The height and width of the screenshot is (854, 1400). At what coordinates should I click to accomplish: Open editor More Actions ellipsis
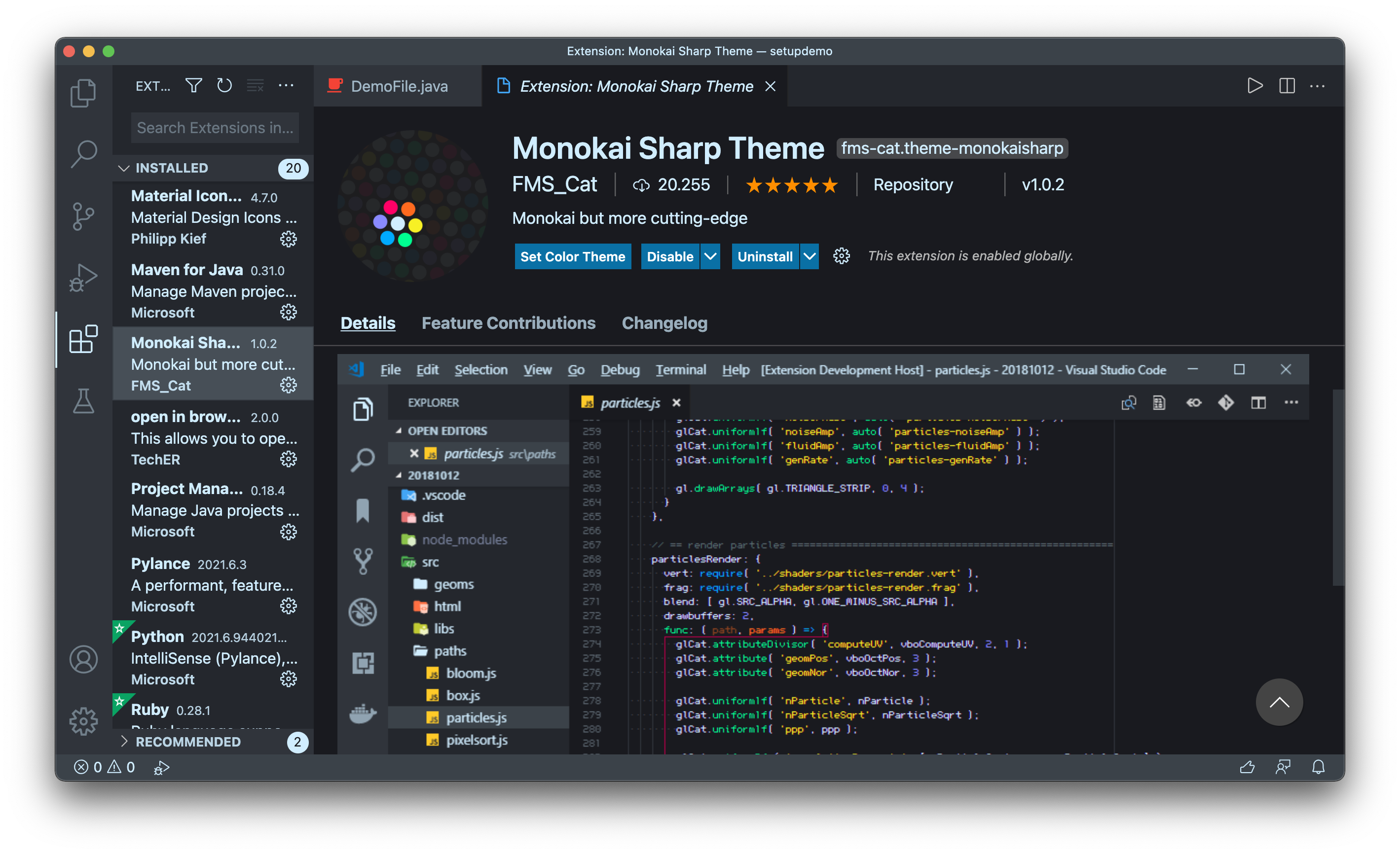1317,86
